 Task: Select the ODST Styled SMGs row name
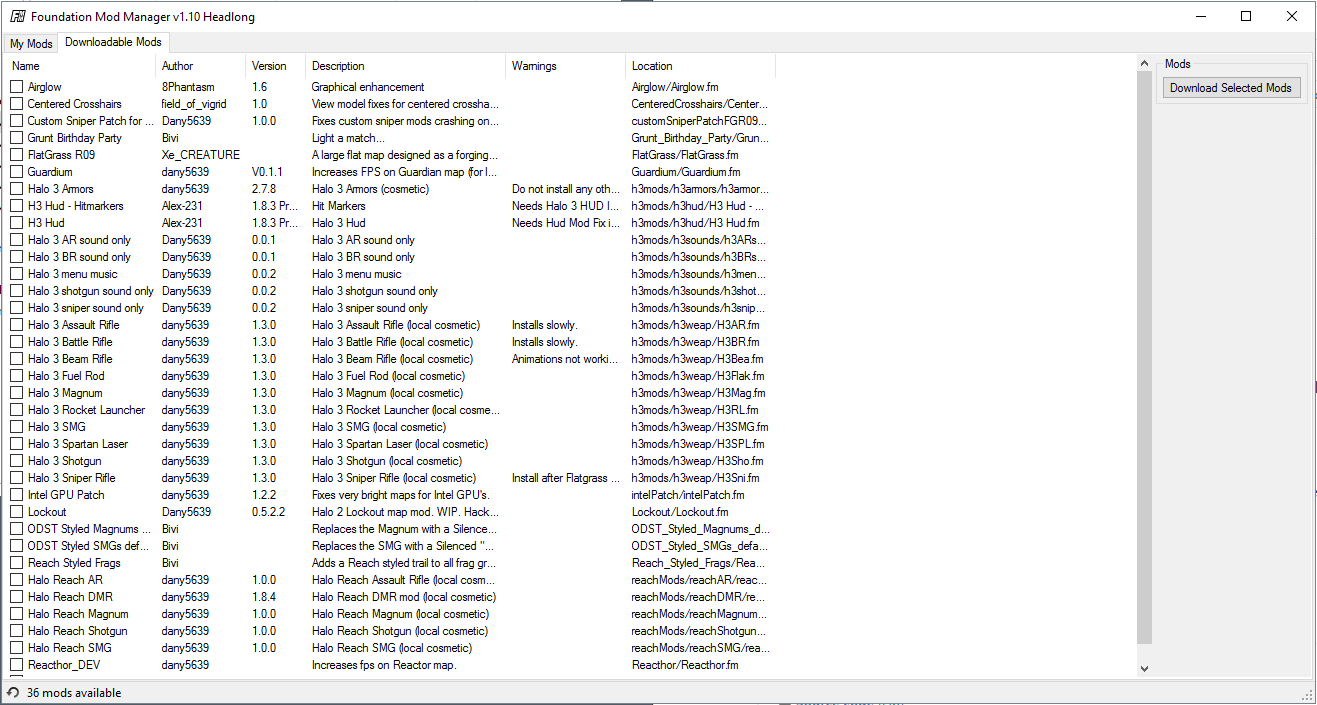point(90,546)
